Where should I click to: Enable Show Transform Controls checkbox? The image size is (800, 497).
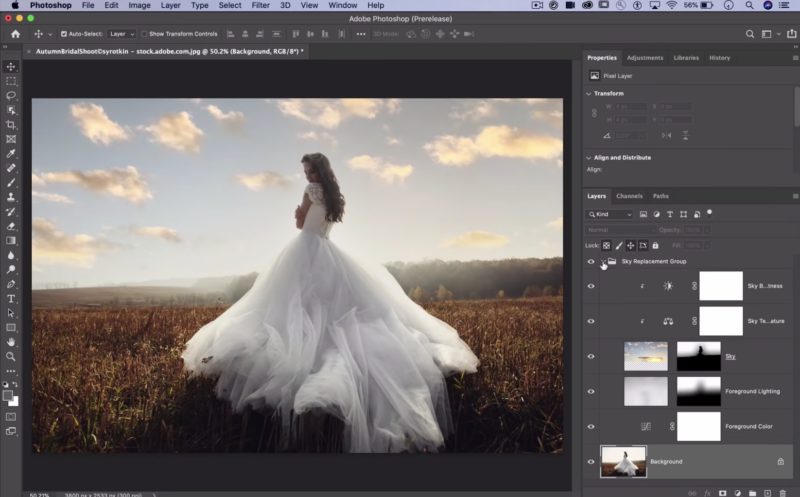145,34
